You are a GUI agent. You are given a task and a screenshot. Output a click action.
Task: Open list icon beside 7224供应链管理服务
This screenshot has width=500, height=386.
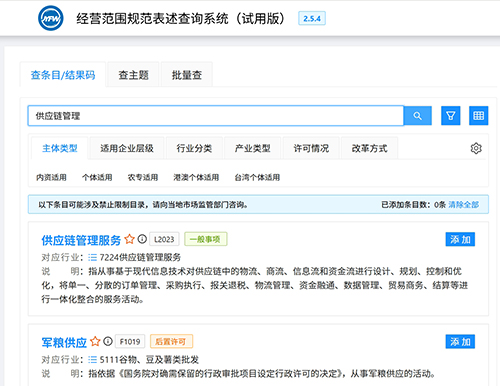coord(92,257)
